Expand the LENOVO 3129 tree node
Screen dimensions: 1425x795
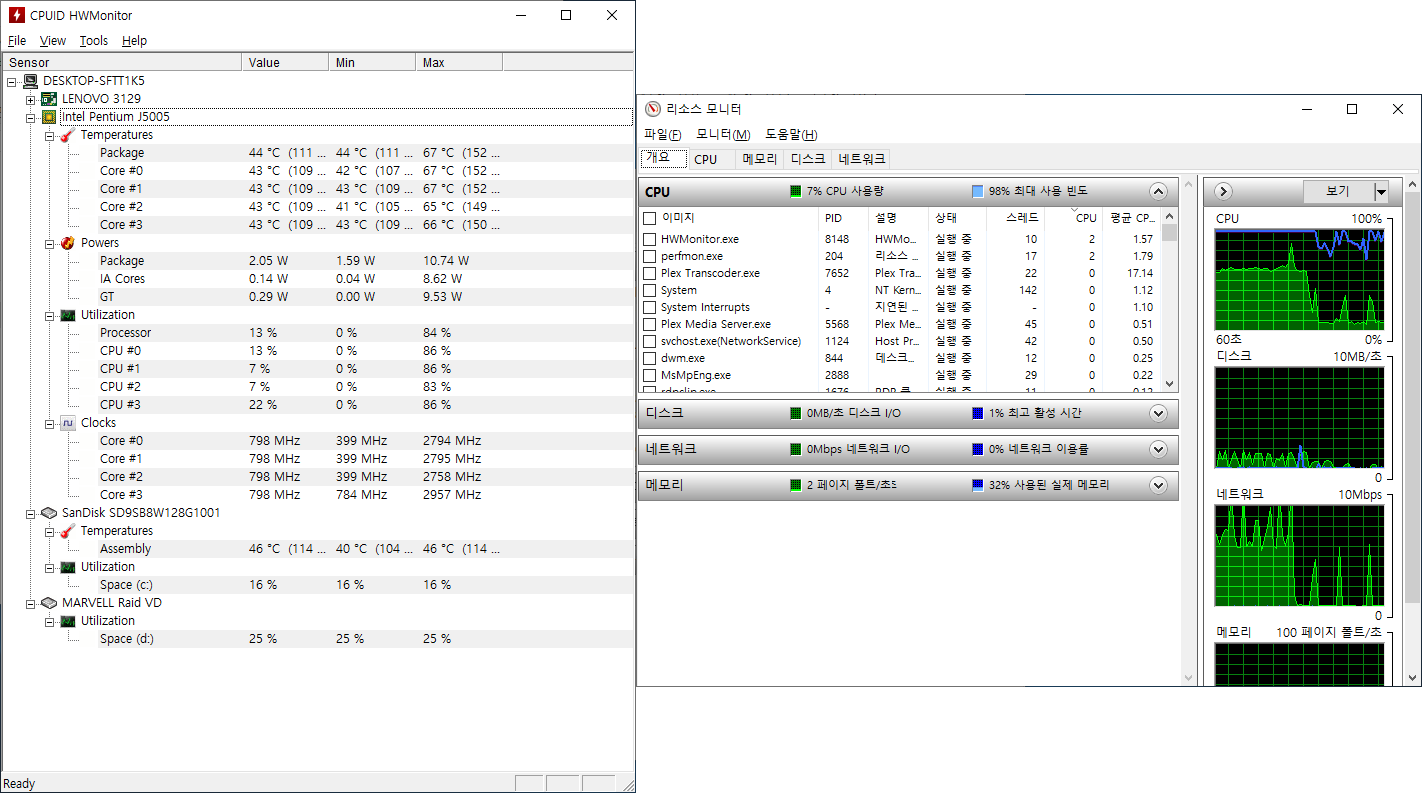coord(31,99)
